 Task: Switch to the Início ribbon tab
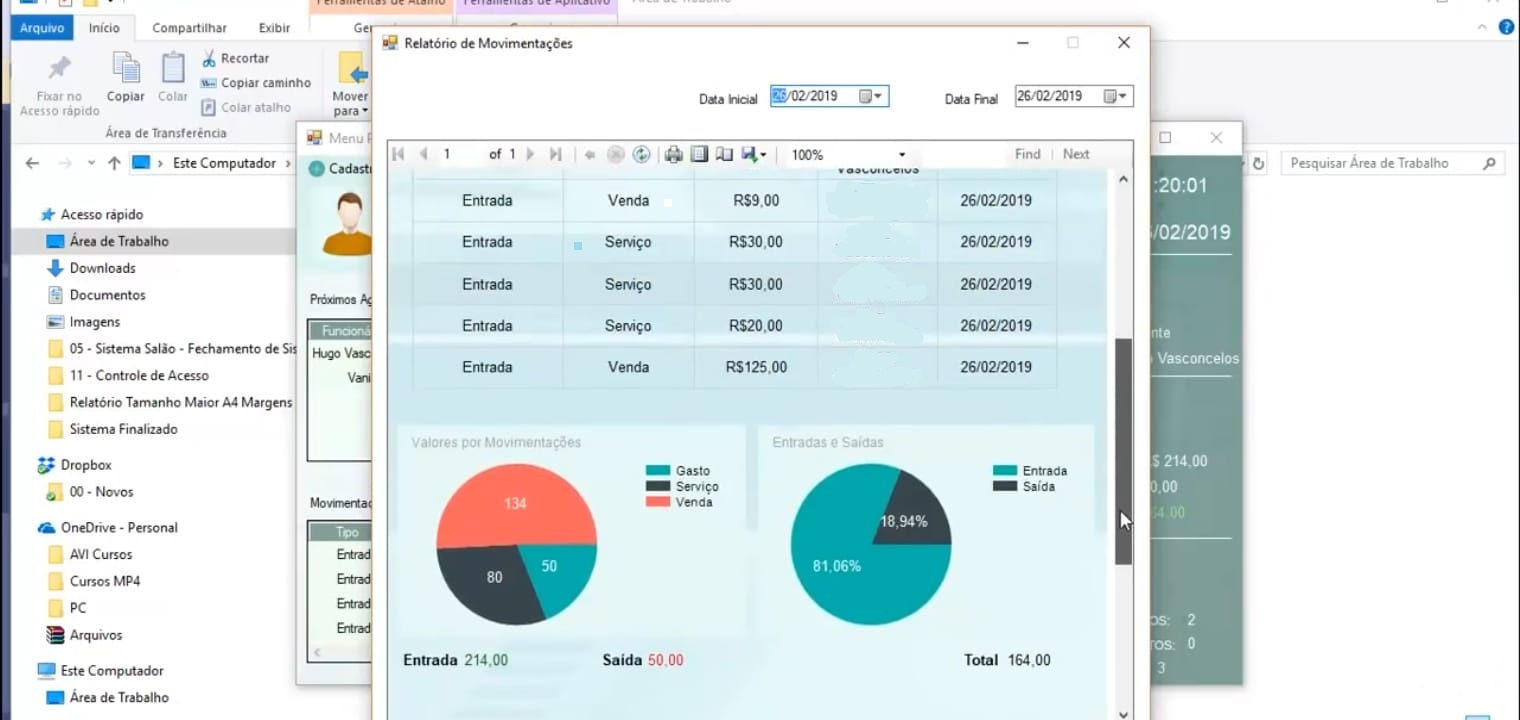104,28
